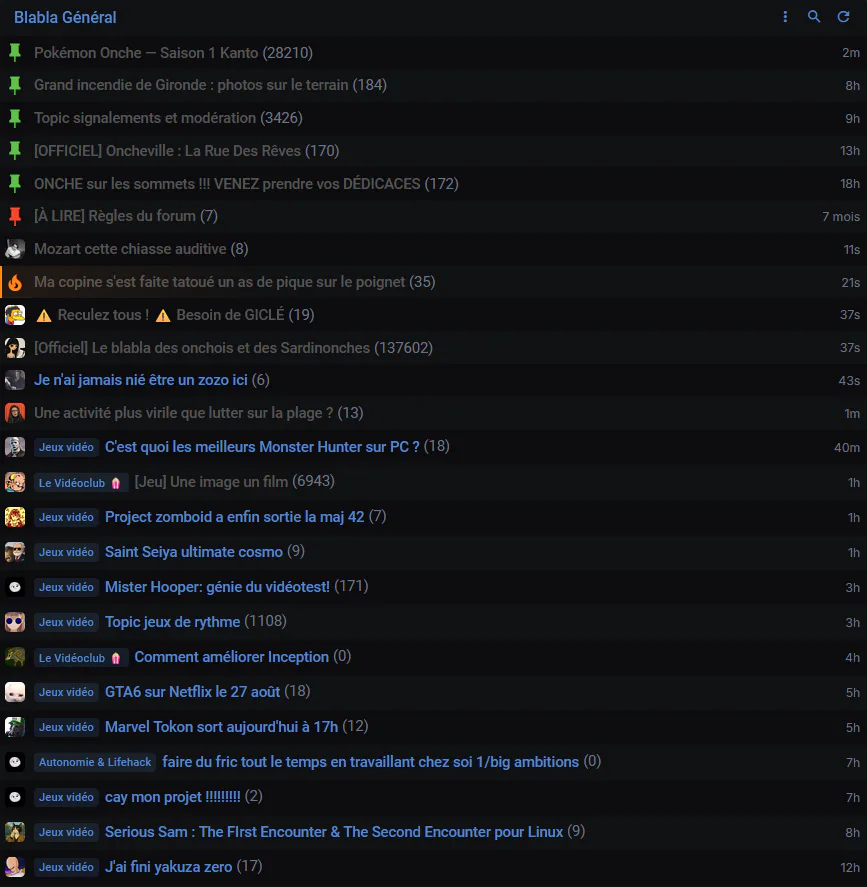This screenshot has width=867, height=887.
Task: Click the green pin beside Grand incendie de Gironde
Action: click(15, 85)
